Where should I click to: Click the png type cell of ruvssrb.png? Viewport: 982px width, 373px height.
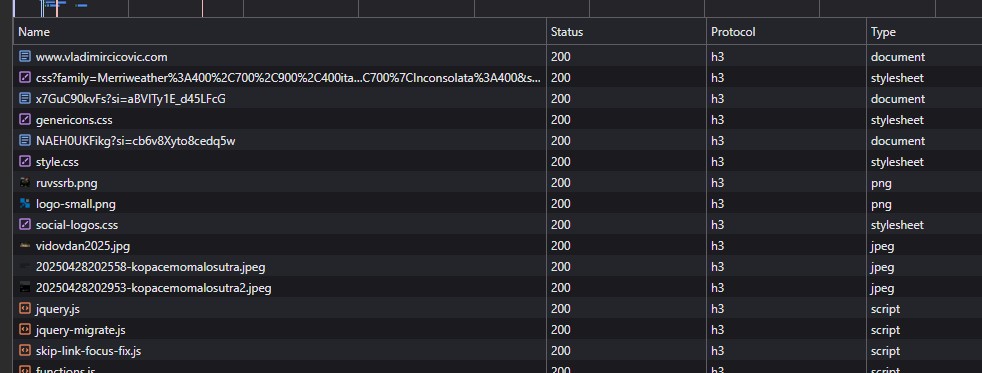881,183
